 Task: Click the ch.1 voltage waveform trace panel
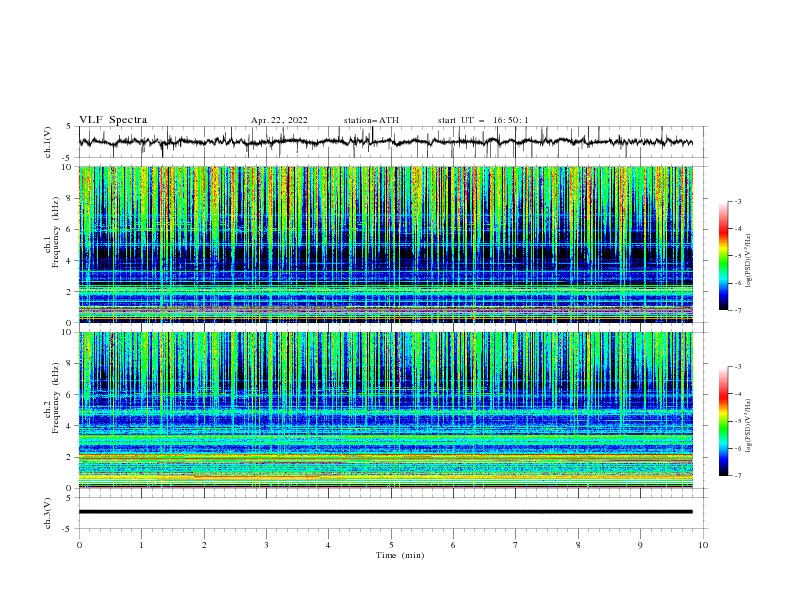tap(393, 142)
